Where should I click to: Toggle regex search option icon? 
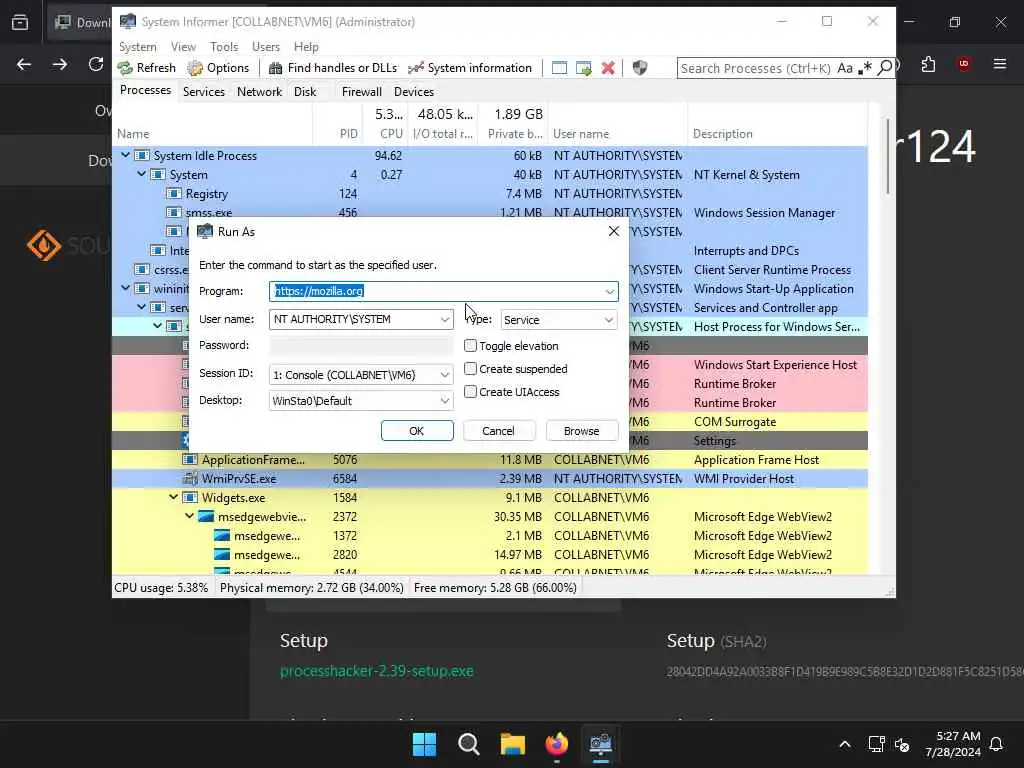click(x=865, y=68)
